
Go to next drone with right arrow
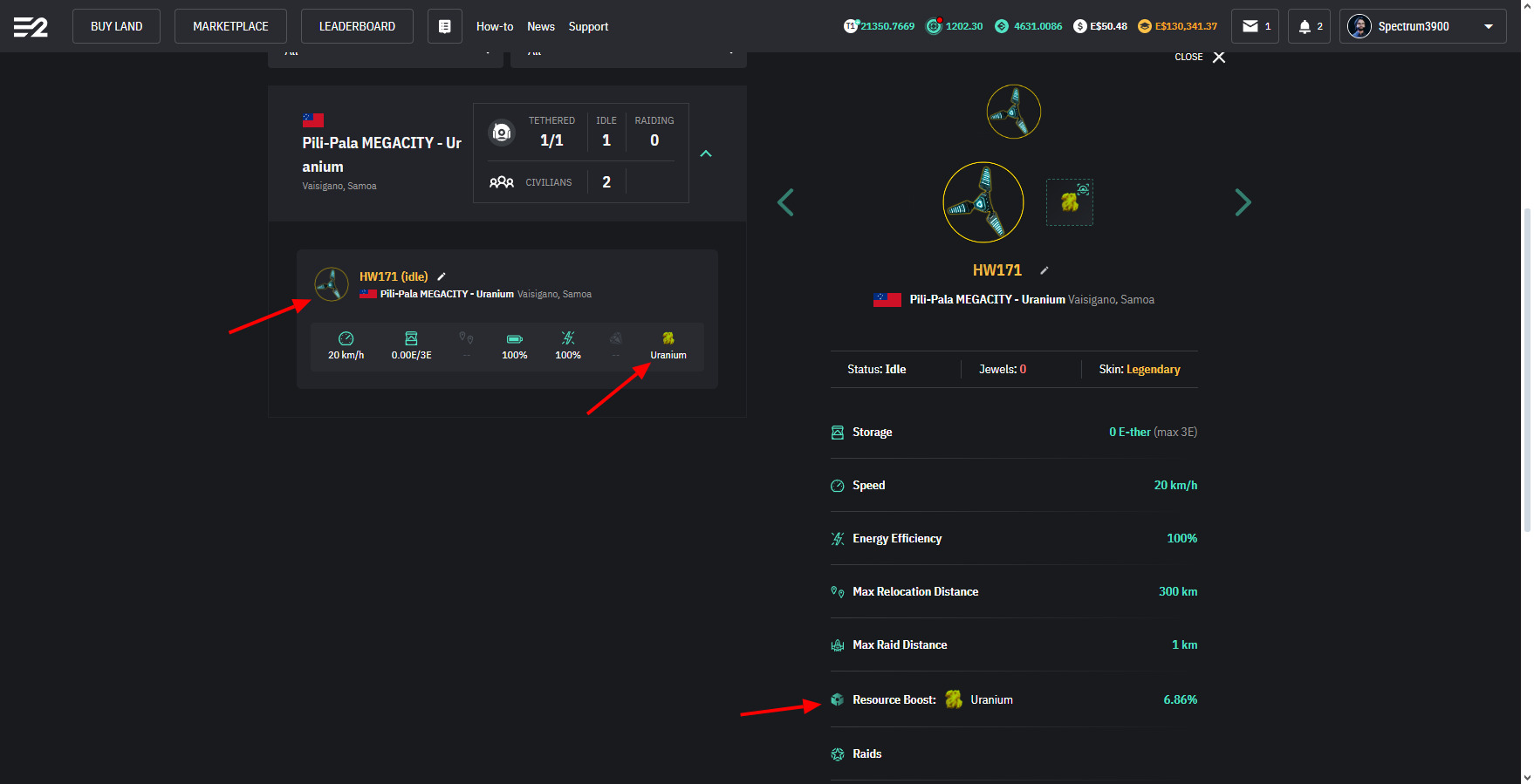click(x=1243, y=202)
